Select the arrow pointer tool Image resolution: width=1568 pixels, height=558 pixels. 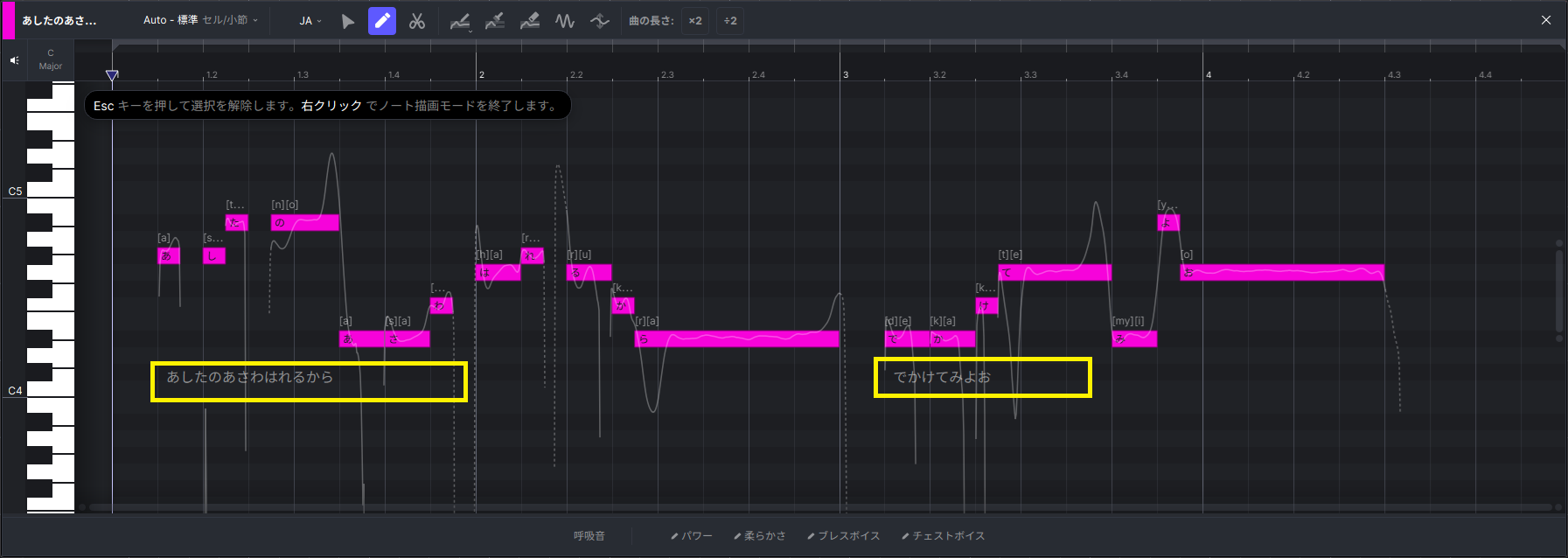[348, 21]
